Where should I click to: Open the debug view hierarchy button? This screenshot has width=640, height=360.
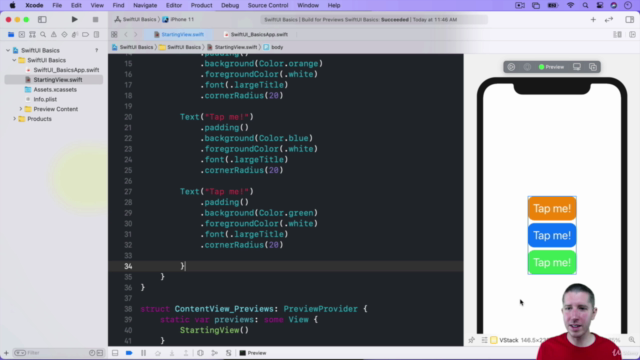pyautogui.click(x=200, y=353)
